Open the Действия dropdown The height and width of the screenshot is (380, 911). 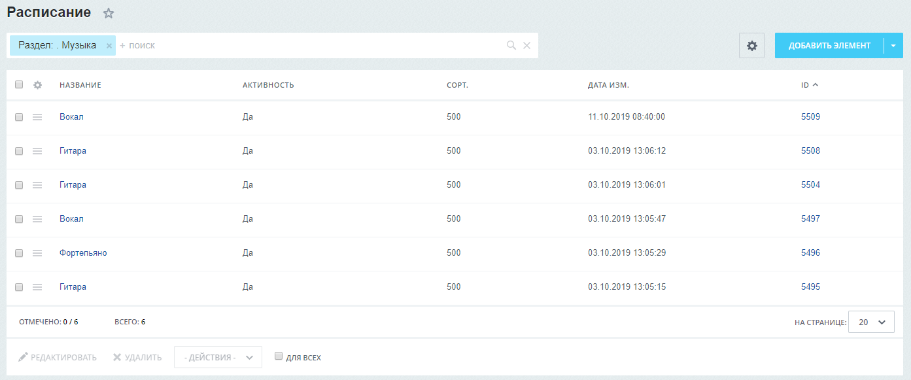[x=218, y=357]
